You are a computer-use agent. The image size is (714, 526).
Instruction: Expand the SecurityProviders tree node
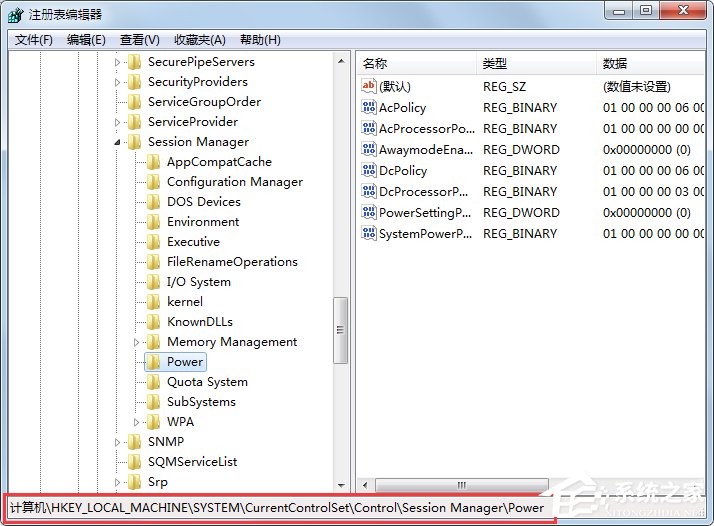tap(117, 82)
